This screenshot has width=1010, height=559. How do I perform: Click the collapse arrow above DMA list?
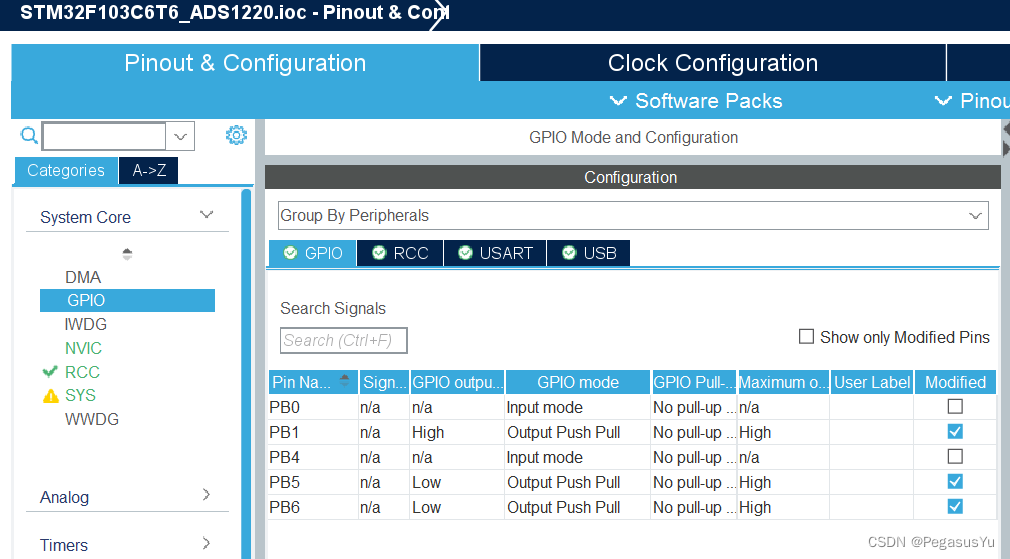coord(127,254)
